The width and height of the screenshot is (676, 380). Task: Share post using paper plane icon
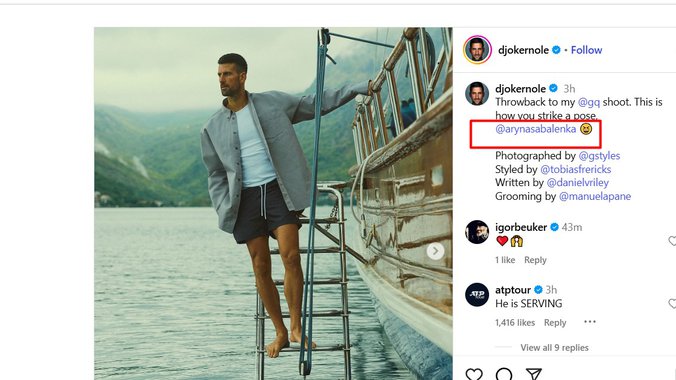click(534, 374)
